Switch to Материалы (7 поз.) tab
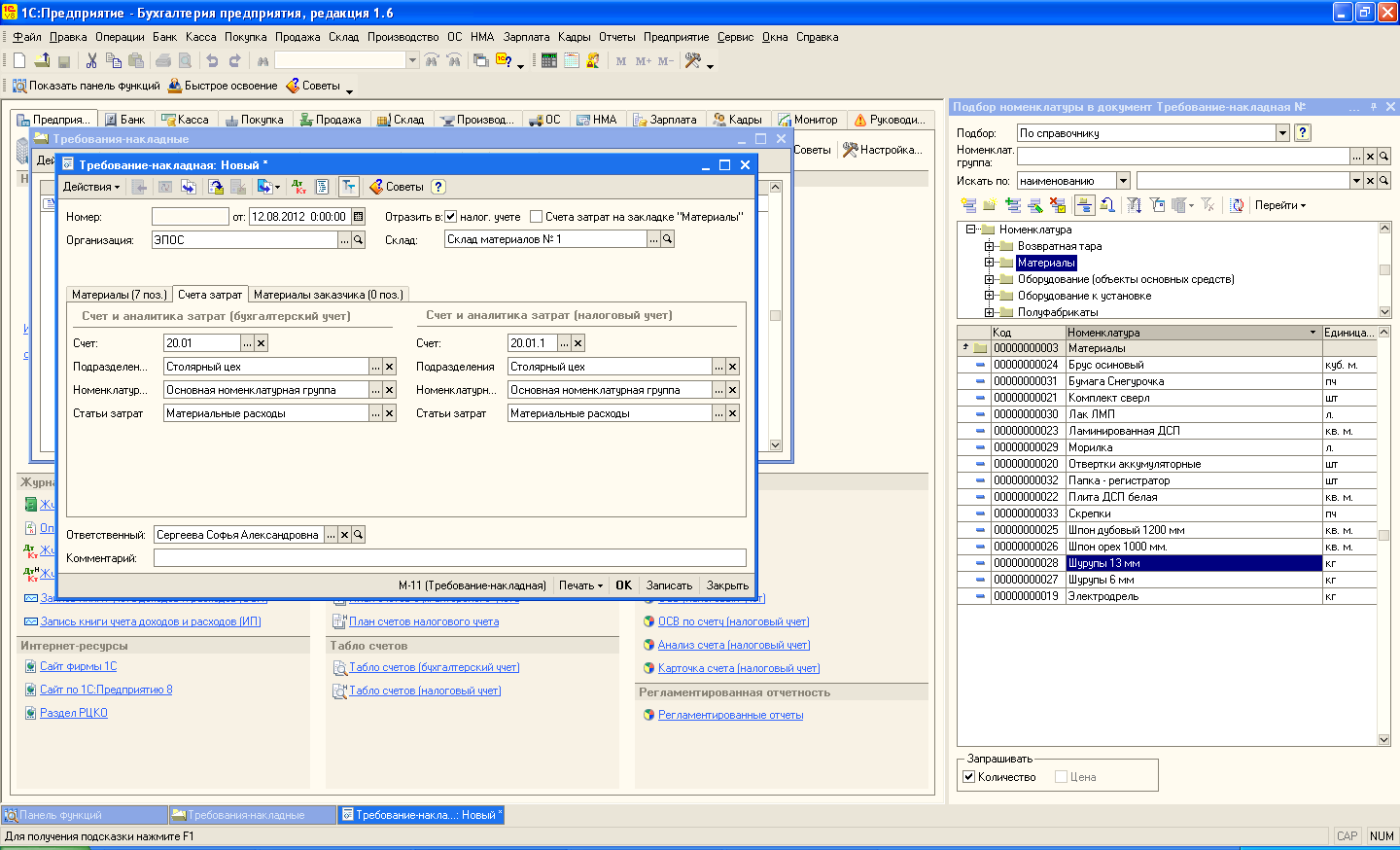The image size is (1400, 850). (120, 295)
